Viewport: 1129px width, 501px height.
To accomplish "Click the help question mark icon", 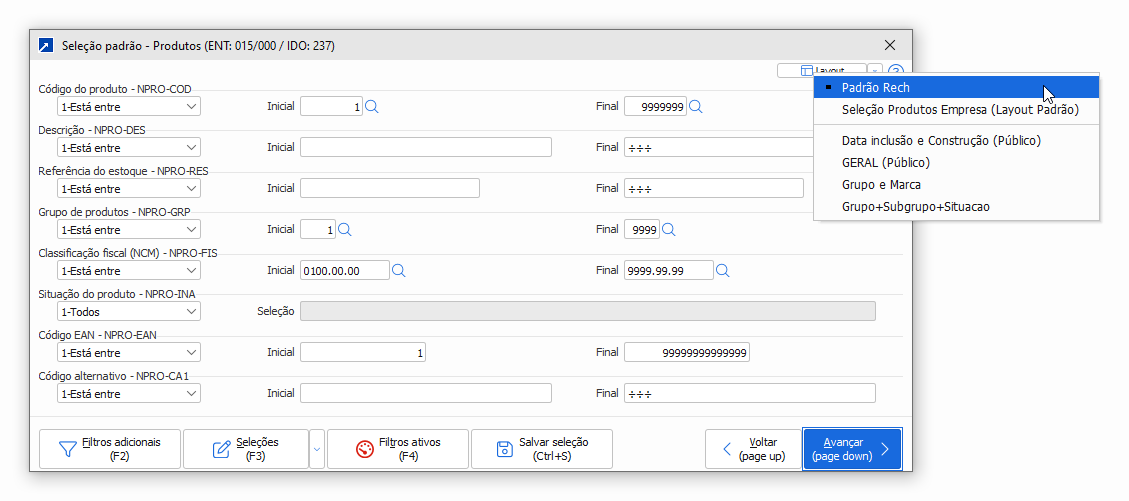I will [895, 71].
